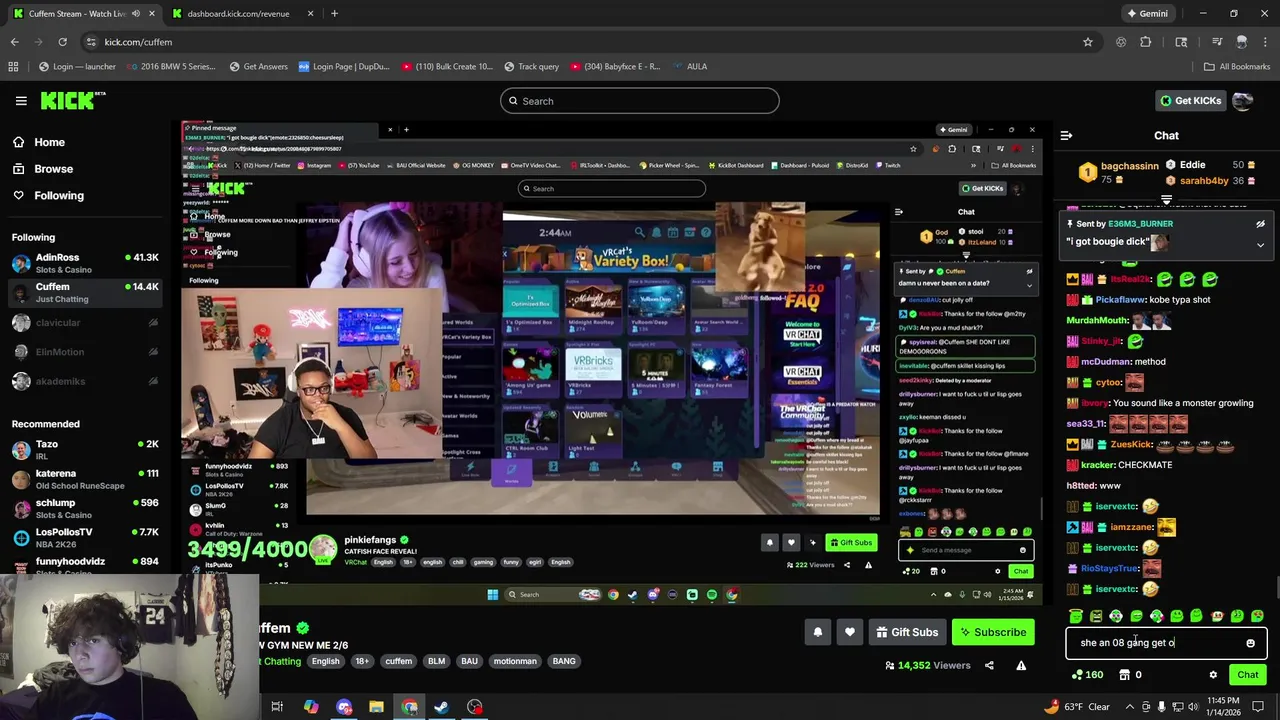Image resolution: width=1280 pixels, height=720 pixels.
Task: Open recommended channel Tazo
Action: click(85, 449)
